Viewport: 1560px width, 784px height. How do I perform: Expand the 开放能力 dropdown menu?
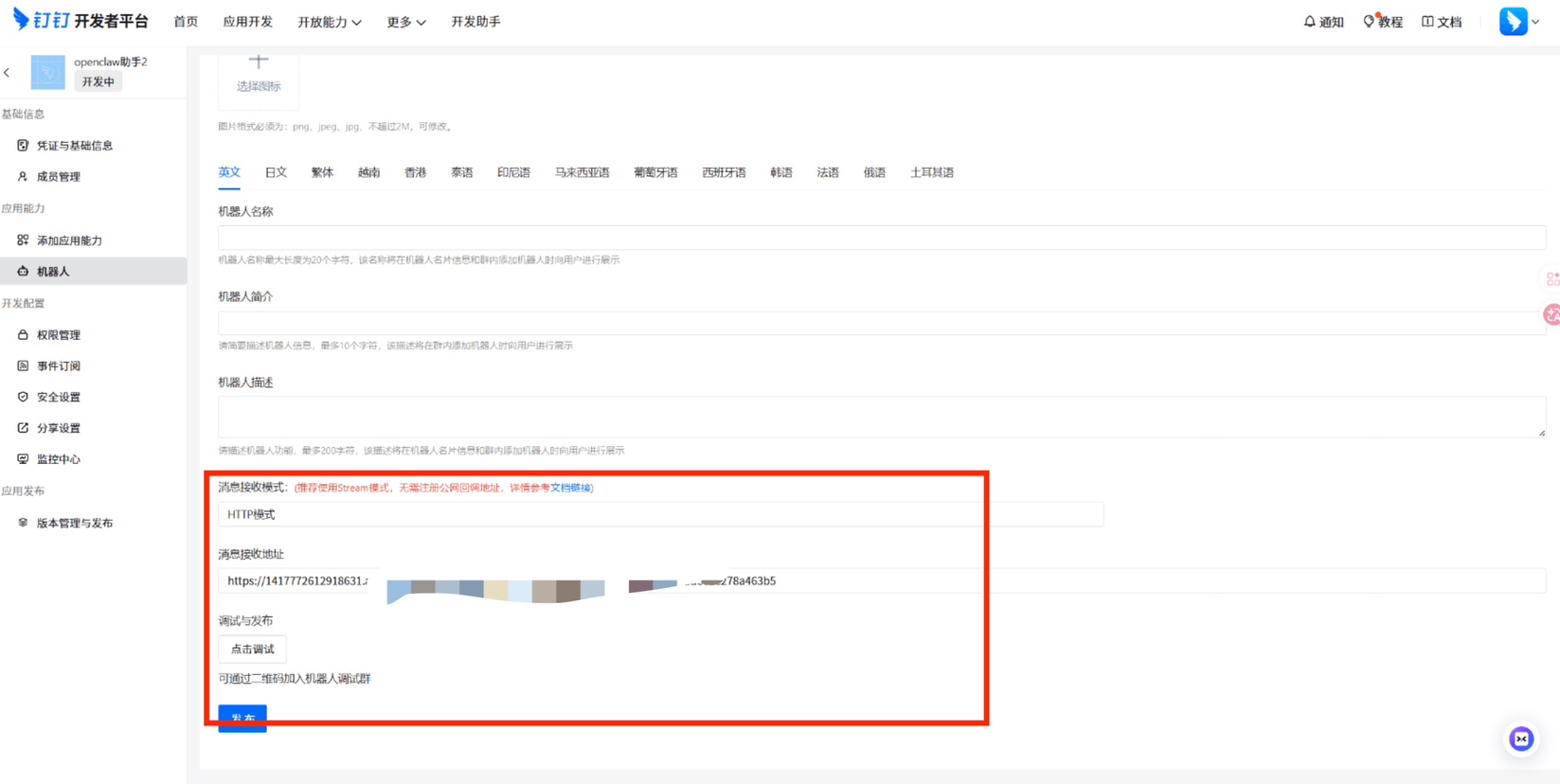tap(329, 22)
